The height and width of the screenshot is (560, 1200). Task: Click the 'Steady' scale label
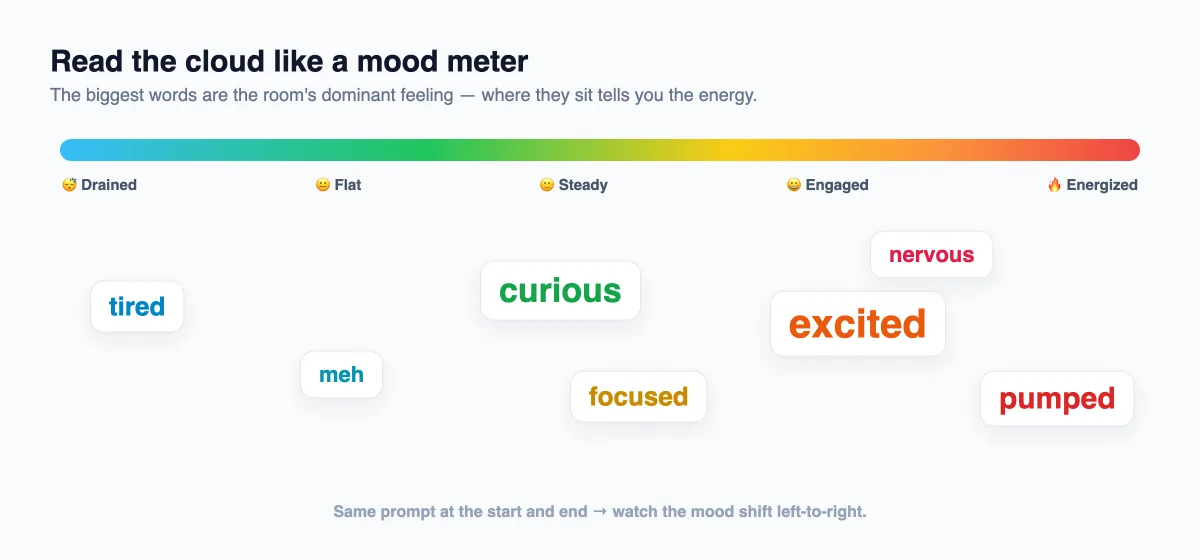583,185
